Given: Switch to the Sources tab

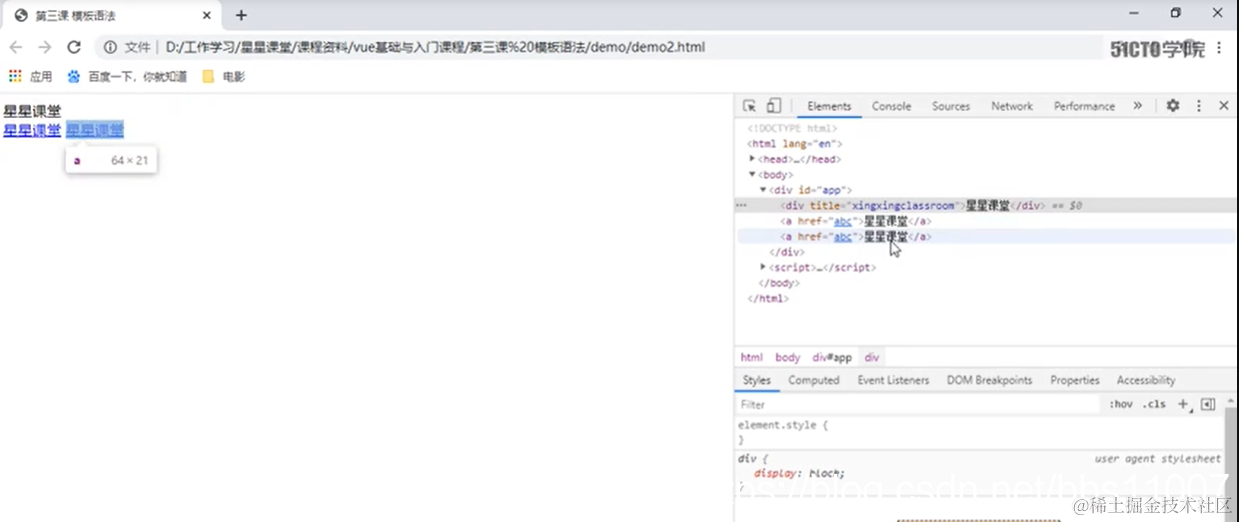Looking at the screenshot, I should pos(951,106).
